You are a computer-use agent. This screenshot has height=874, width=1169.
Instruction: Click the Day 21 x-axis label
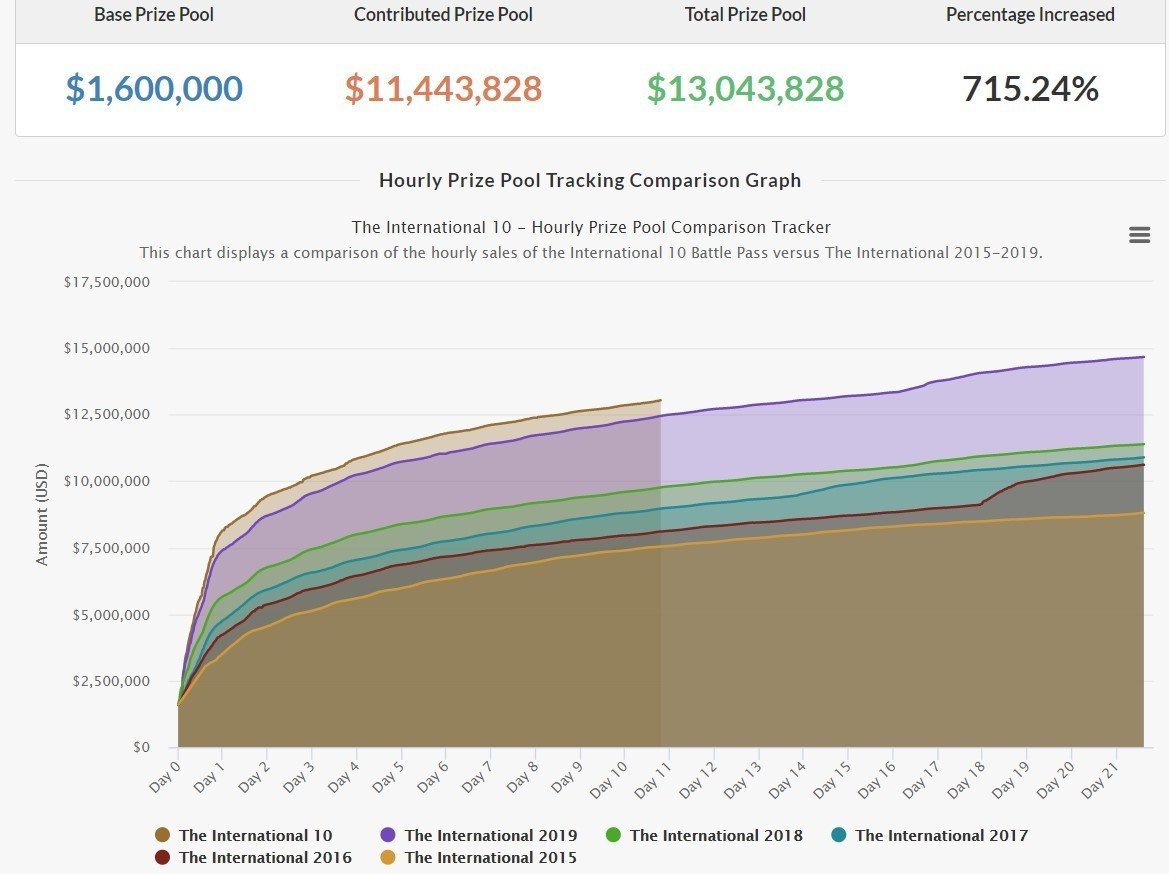click(1100, 780)
